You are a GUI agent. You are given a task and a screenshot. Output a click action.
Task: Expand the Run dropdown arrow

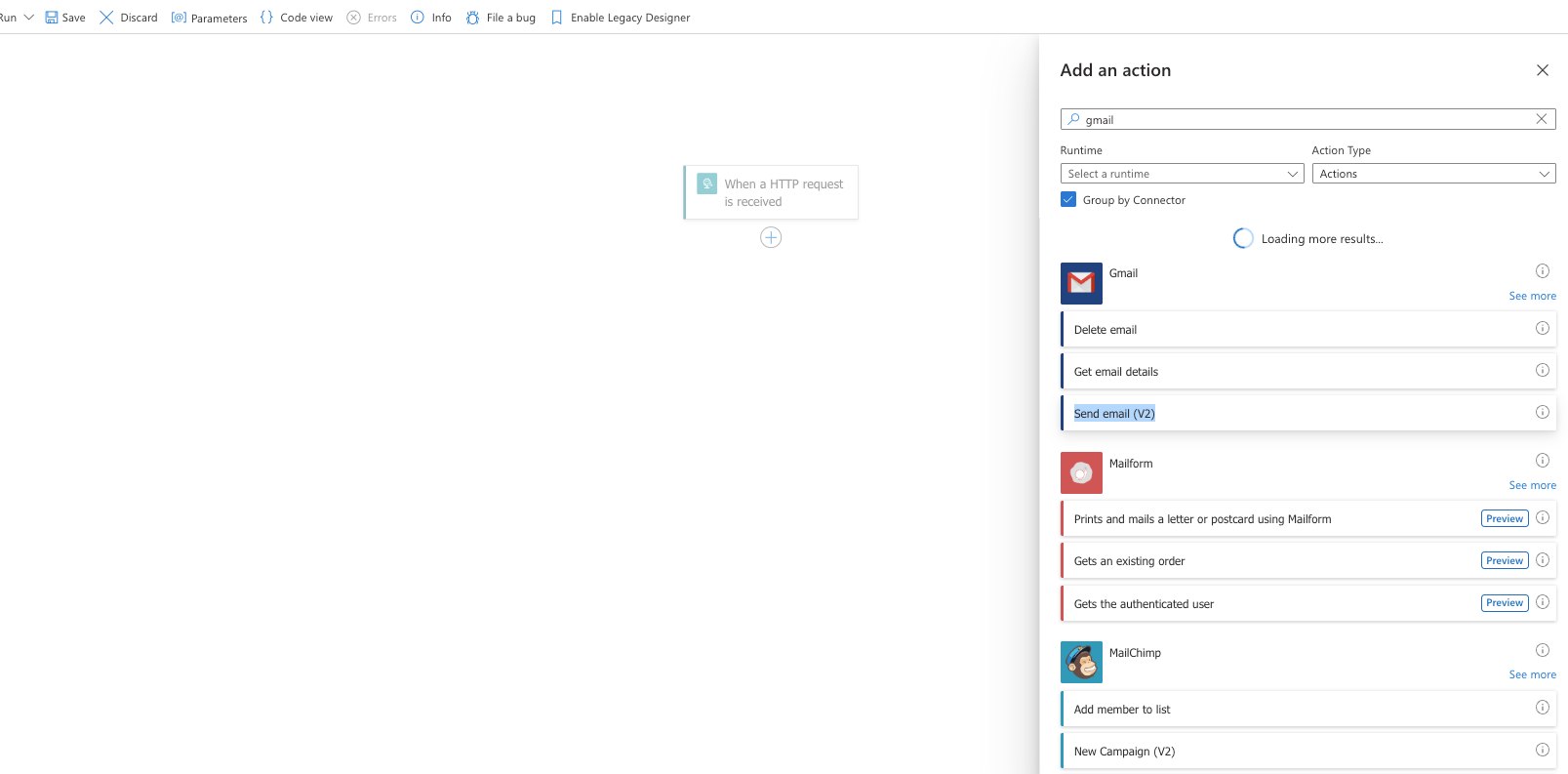coord(28,18)
